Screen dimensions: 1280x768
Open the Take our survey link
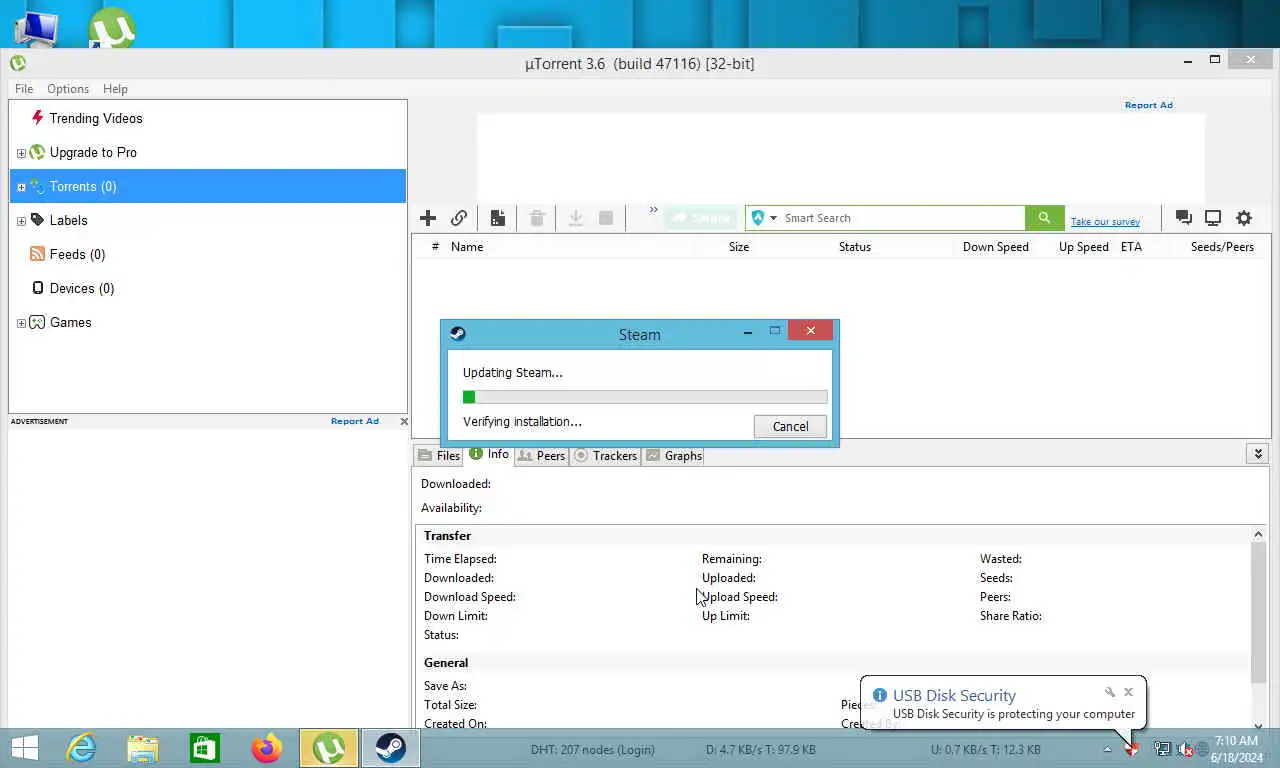(x=1105, y=222)
